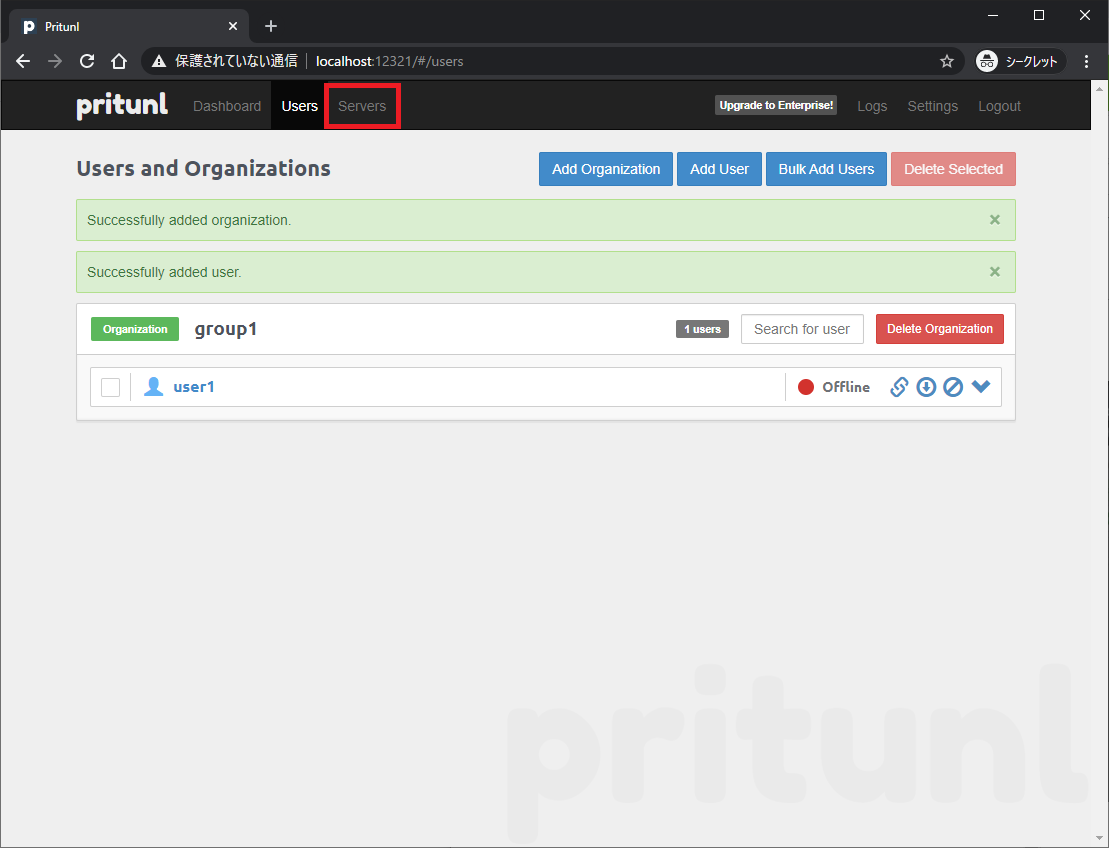Download user1 profile

coord(926,387)
